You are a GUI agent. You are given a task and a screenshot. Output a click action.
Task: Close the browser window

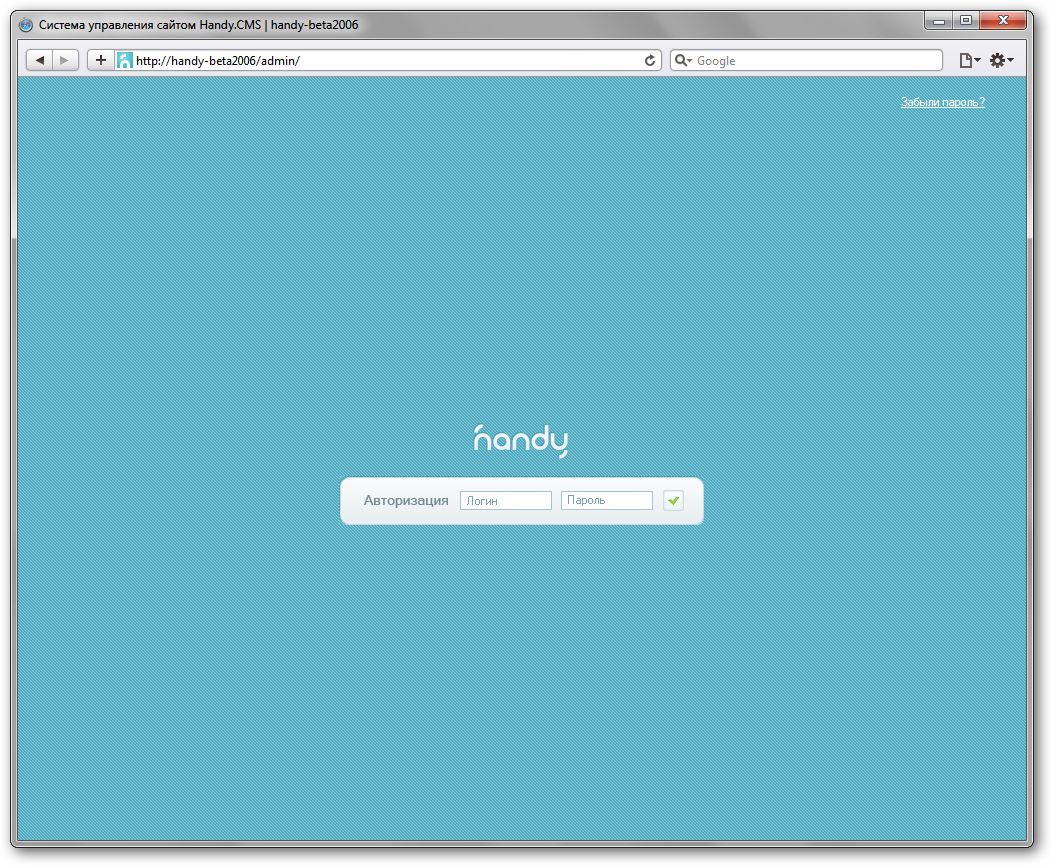1004,20
